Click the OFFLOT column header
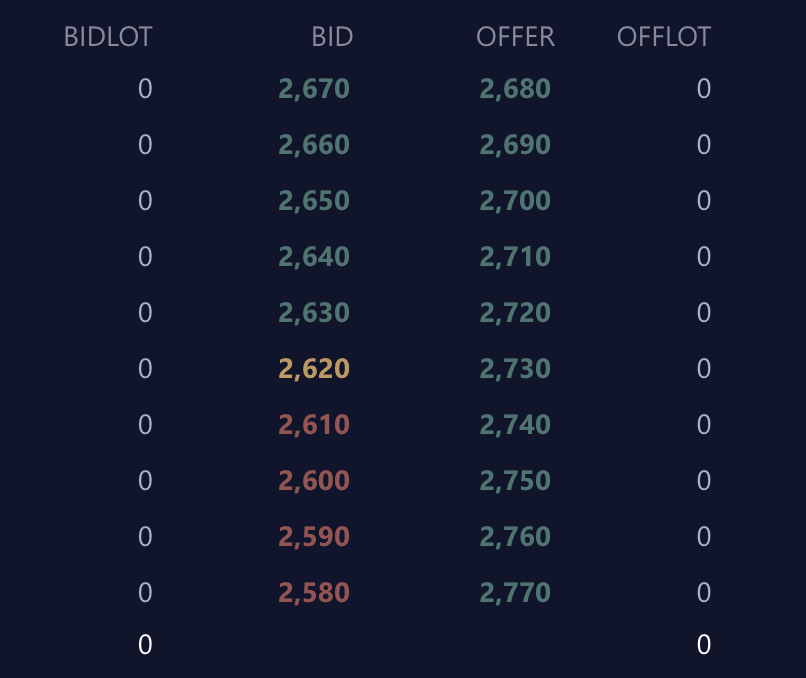The image size is (806, 678). 664,37
